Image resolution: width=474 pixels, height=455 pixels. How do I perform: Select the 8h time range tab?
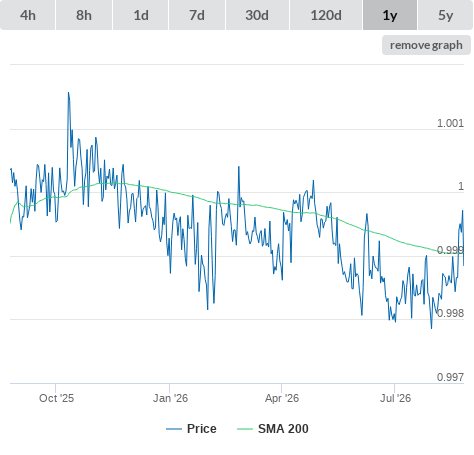(x=84, y=15)
